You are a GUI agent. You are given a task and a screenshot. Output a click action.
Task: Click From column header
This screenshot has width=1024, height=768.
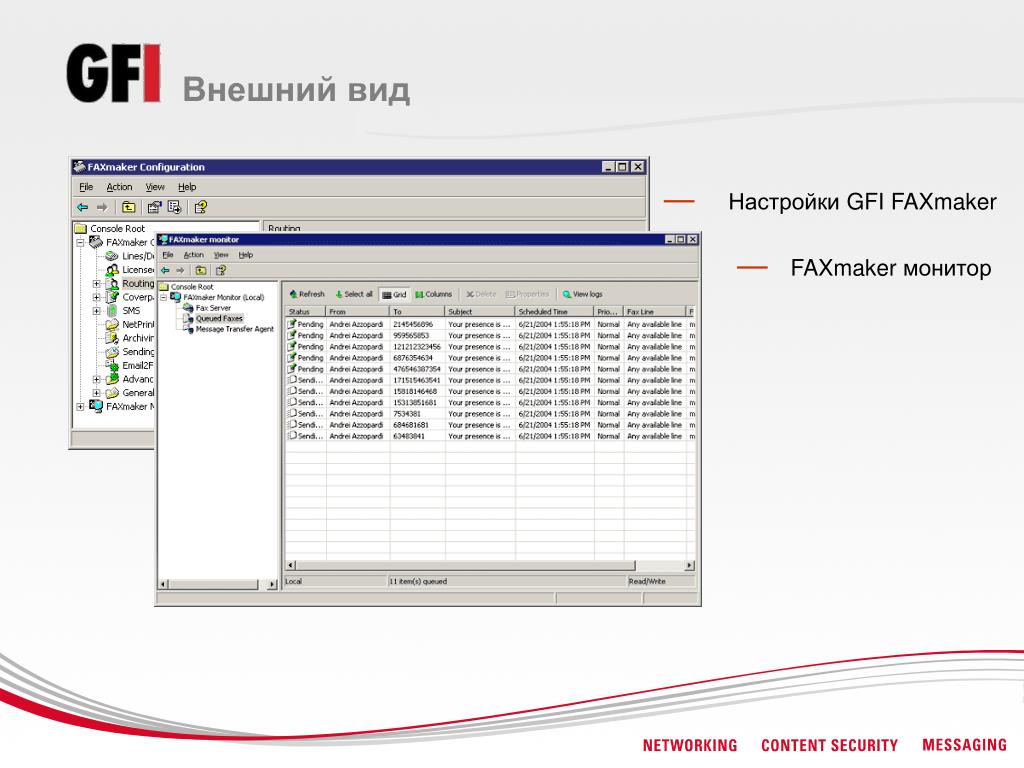pyautogui.click(x=358, y=312)
